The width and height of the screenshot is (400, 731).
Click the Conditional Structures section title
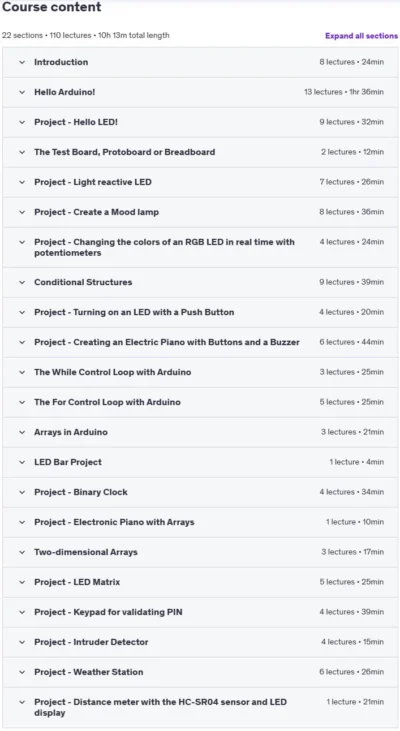pos(83,282)
